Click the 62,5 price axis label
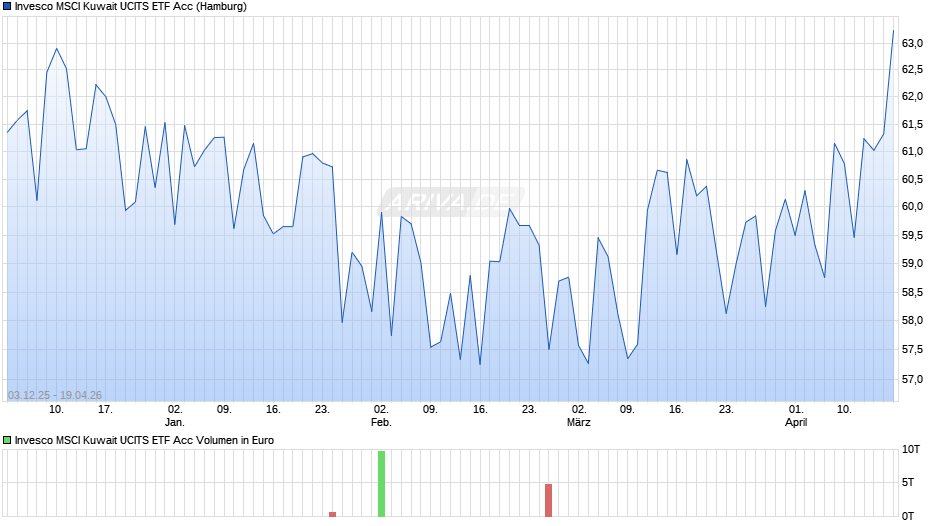 point(912,70)
